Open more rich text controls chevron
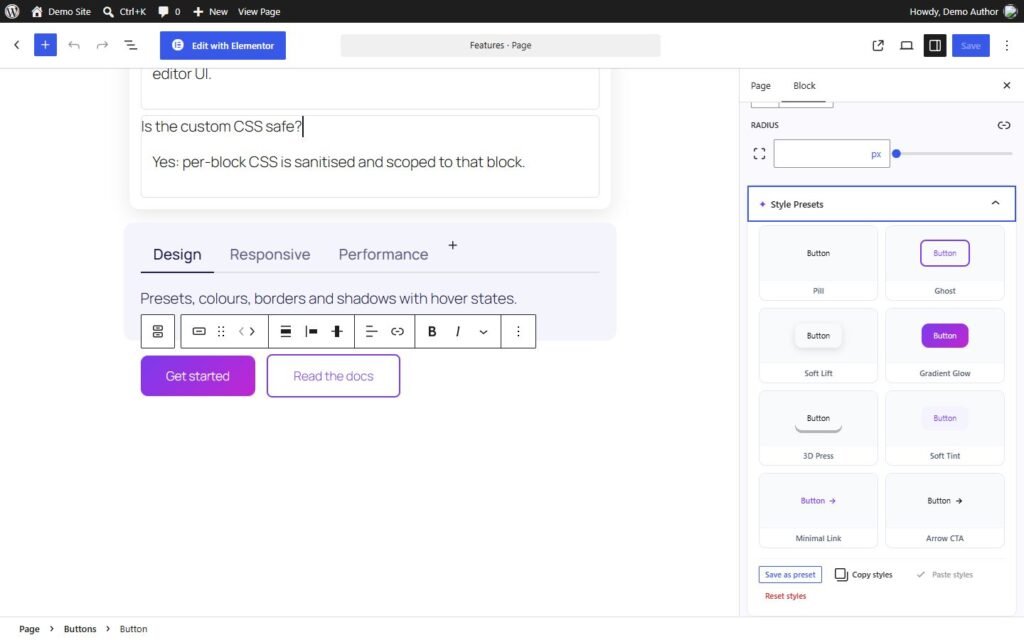 pos(483,331)
